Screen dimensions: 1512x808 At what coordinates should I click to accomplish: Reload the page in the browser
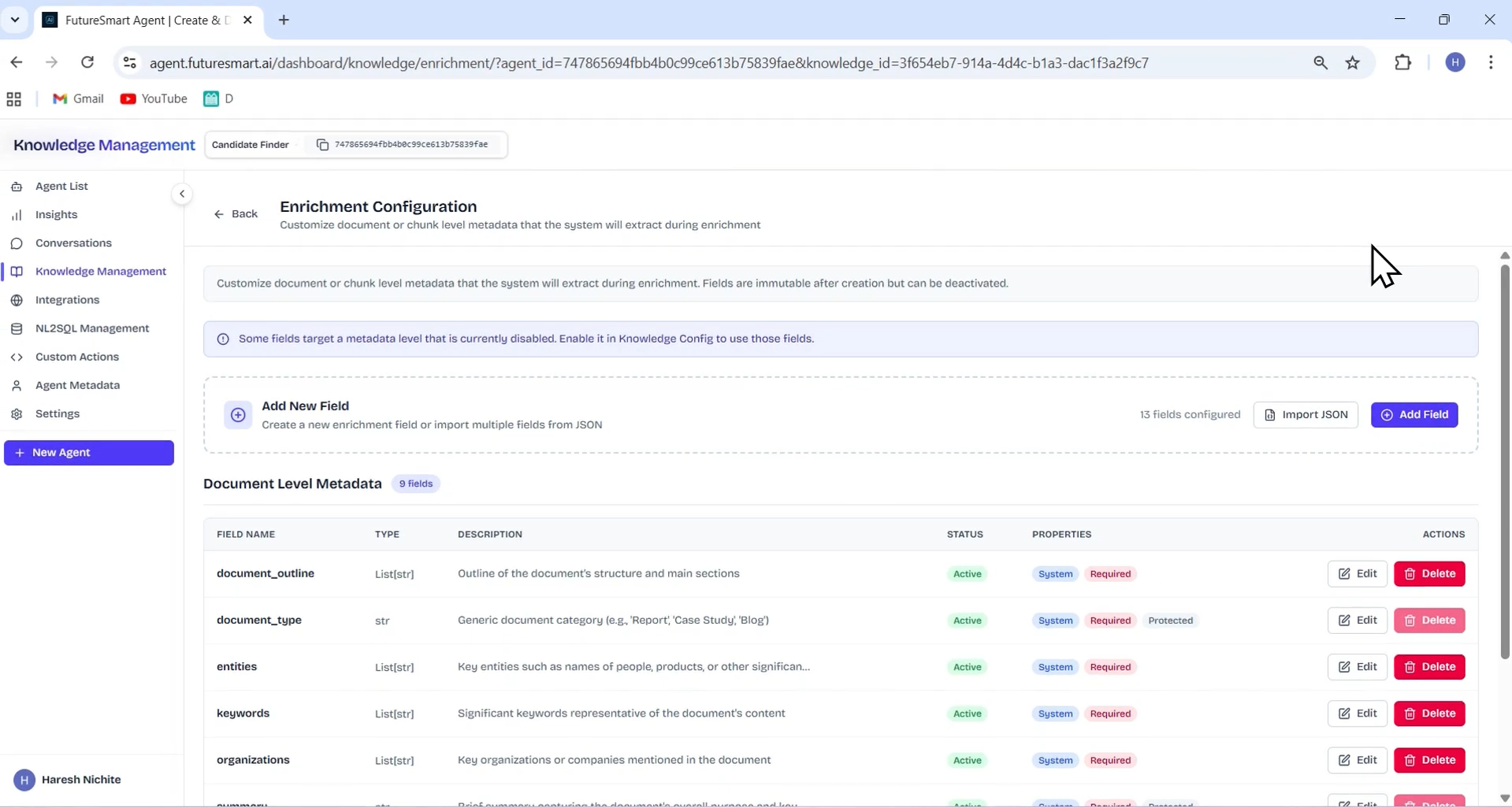(x=87, y=62)
